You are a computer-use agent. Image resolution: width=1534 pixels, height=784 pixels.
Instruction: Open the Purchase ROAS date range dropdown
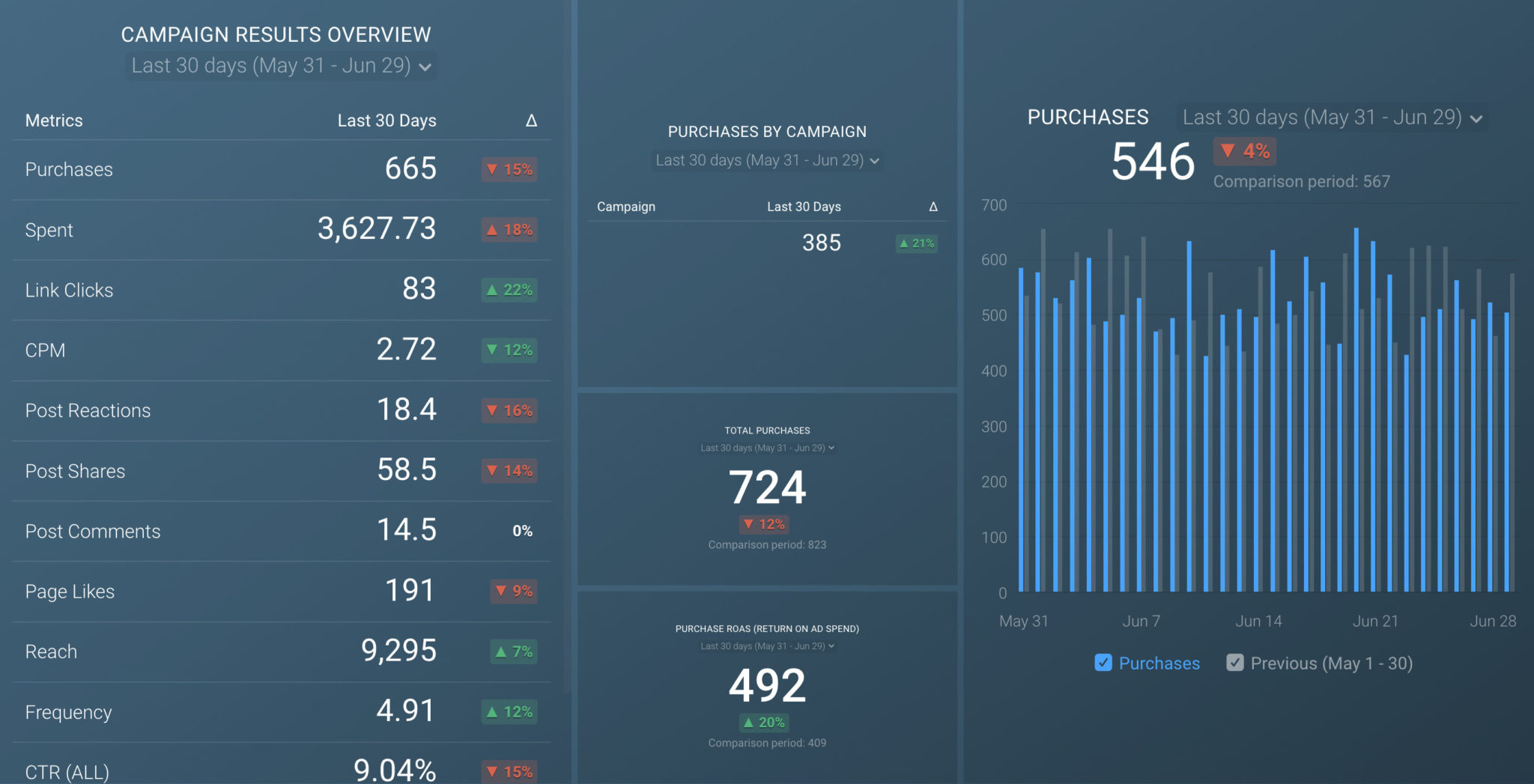767,646
